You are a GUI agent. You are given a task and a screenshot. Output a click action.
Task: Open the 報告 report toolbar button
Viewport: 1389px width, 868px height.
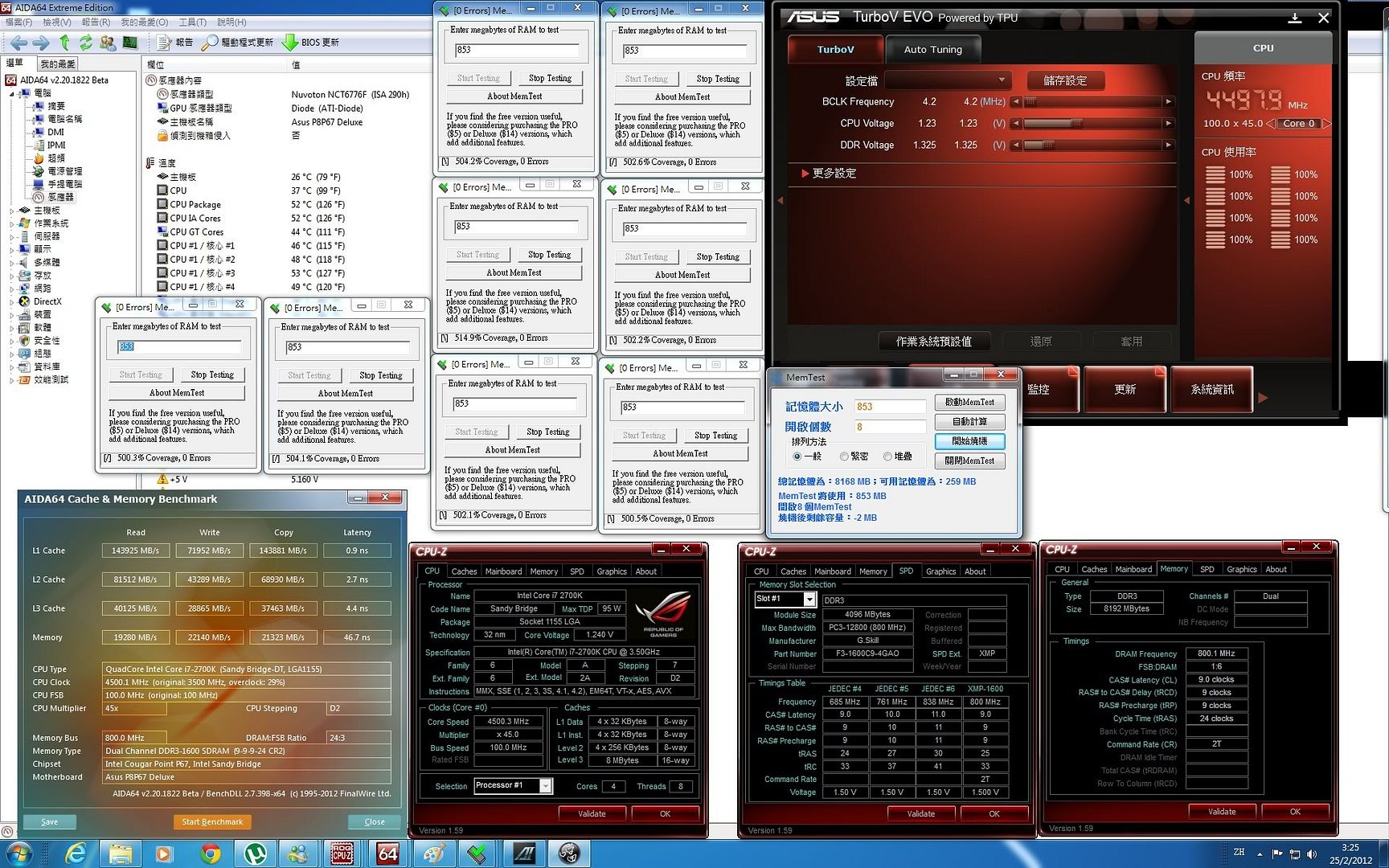click(x=175, y=43)
